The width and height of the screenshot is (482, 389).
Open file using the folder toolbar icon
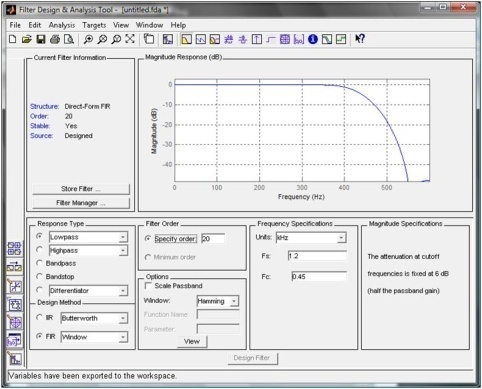27,39
